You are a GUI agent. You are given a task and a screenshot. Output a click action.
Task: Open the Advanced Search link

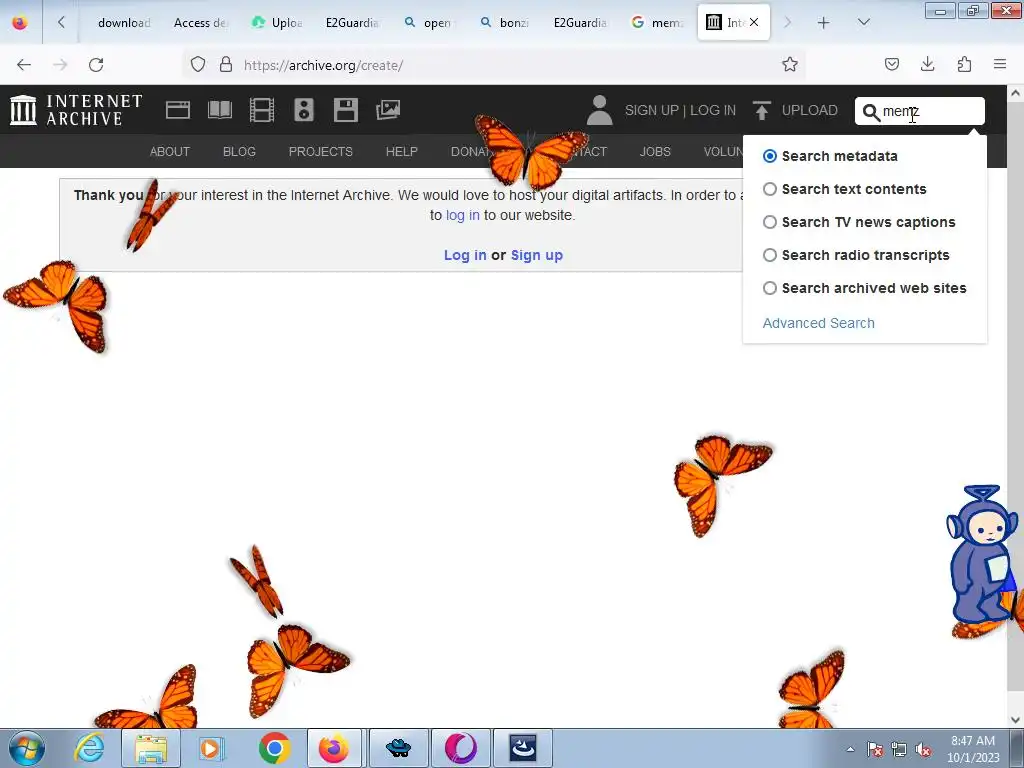click(818, 323)
